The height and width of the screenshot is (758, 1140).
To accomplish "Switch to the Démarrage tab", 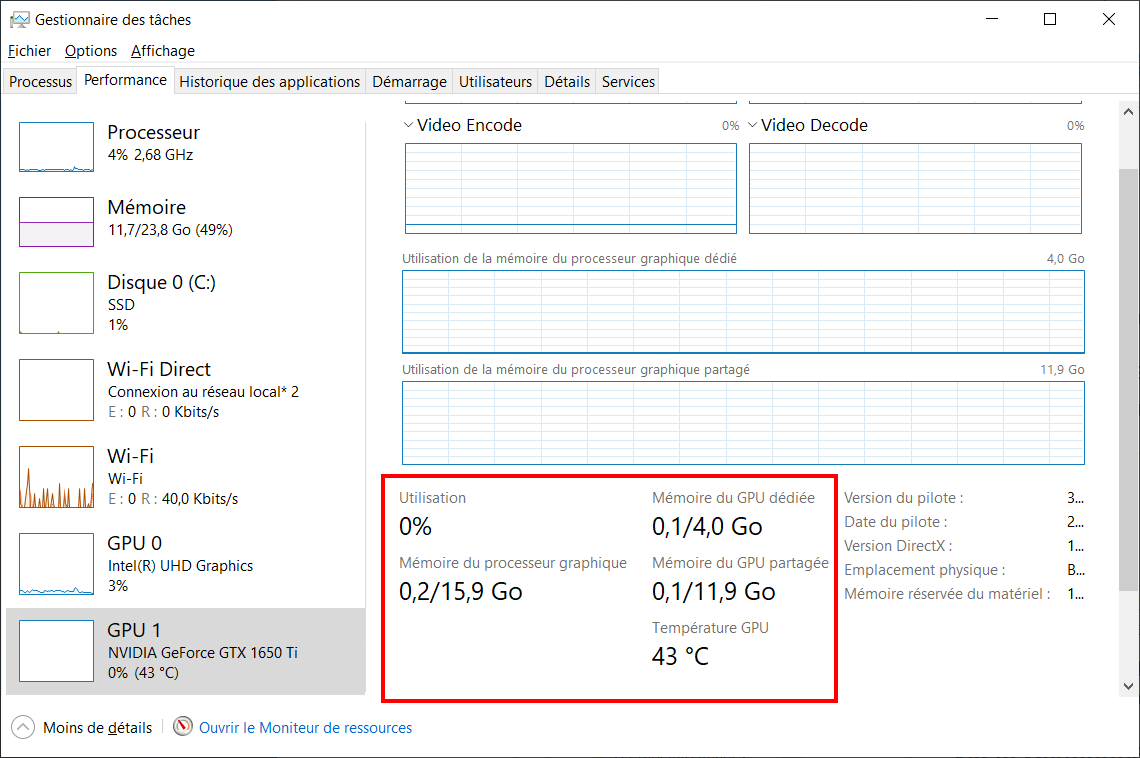I will click(x=409, y=81).
